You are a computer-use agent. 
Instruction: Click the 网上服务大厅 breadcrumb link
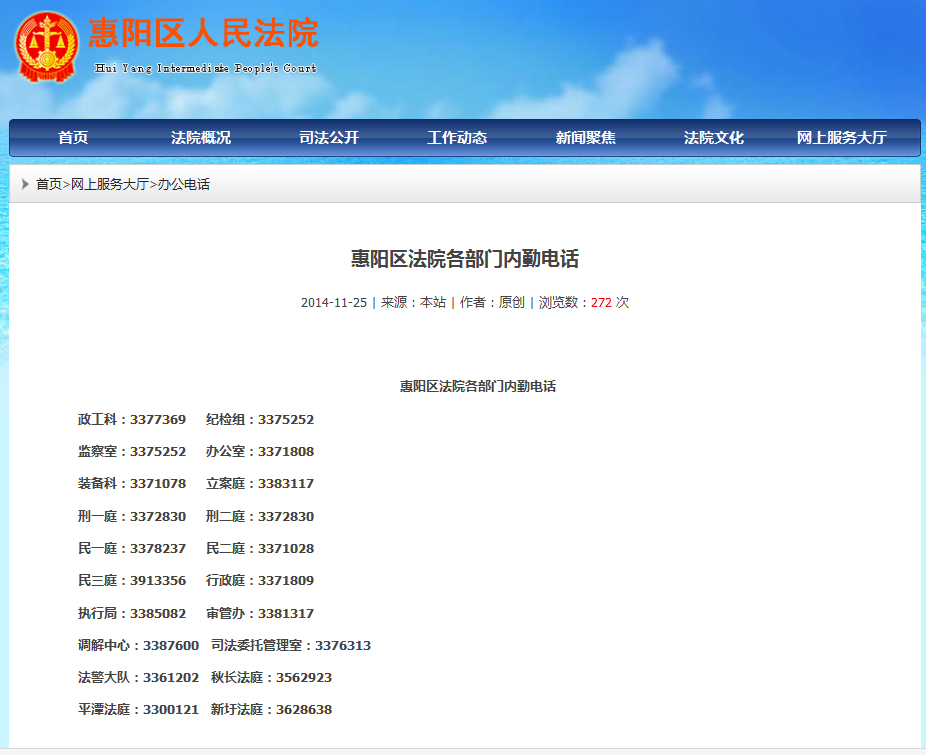(109, 184)
